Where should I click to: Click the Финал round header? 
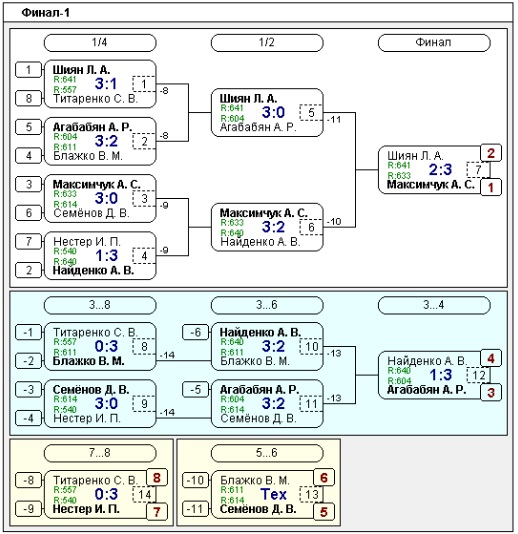point(434,43)
